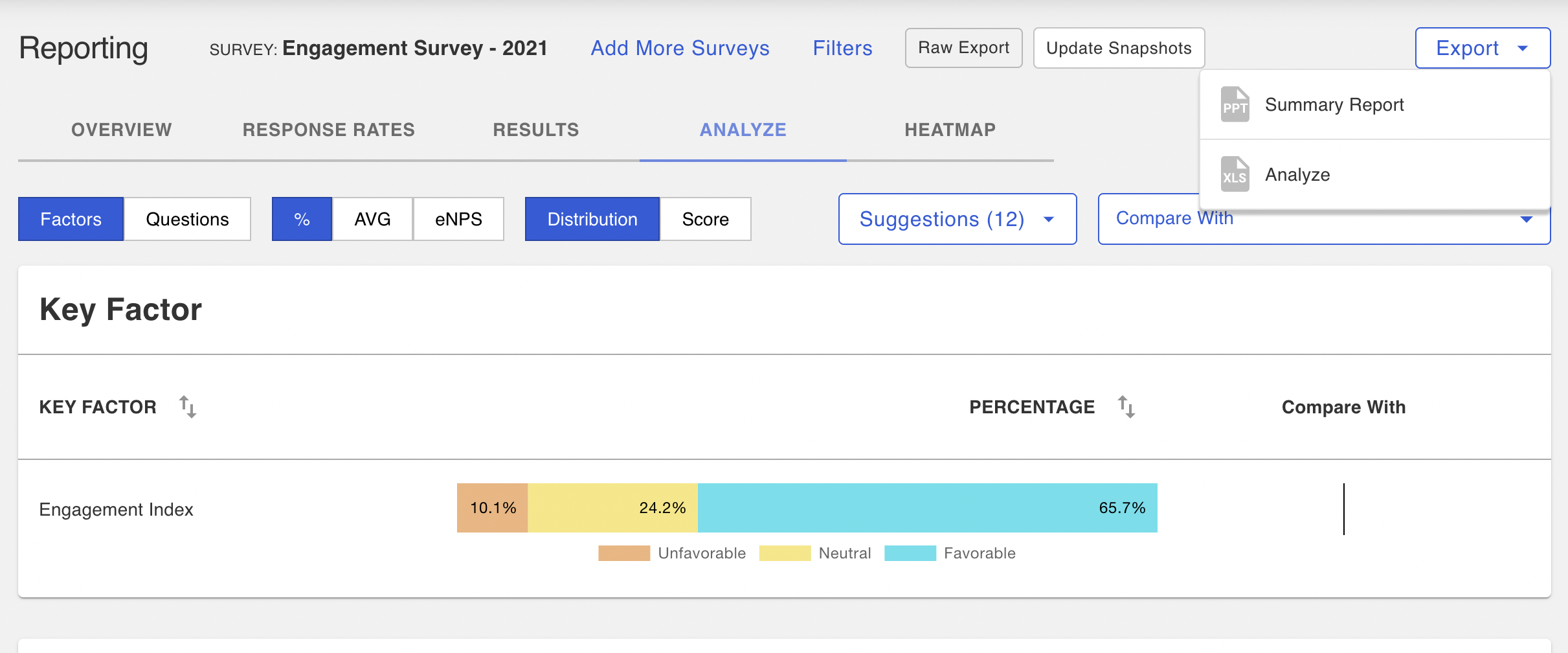Click the favorable 65.7% bar segment
Image resolution: width=1568 pixels, height=653 pixels.
[928, 508]
